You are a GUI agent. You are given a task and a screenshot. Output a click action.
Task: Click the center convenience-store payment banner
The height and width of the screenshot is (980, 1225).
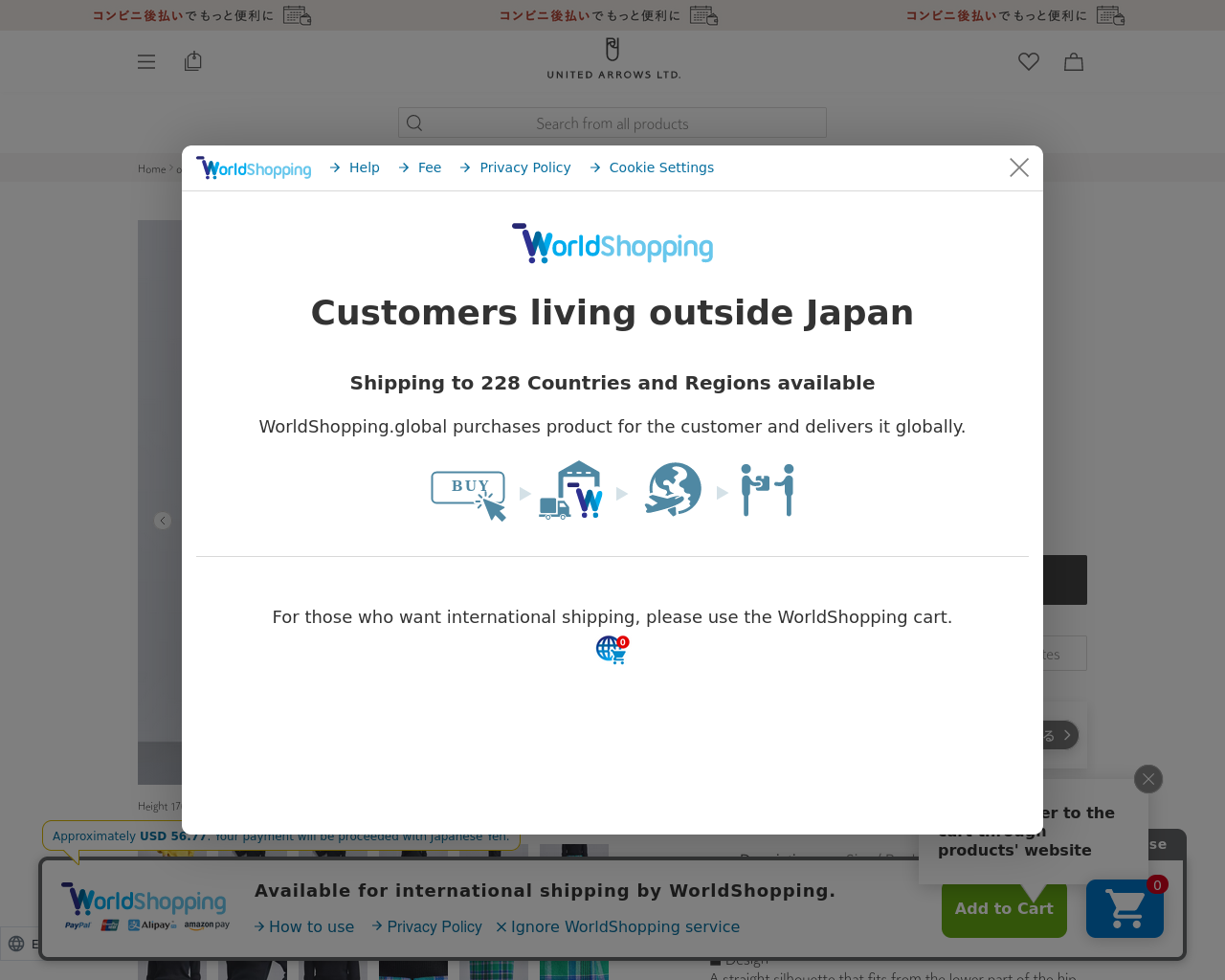pyautogui.click(x=609, y=15)
